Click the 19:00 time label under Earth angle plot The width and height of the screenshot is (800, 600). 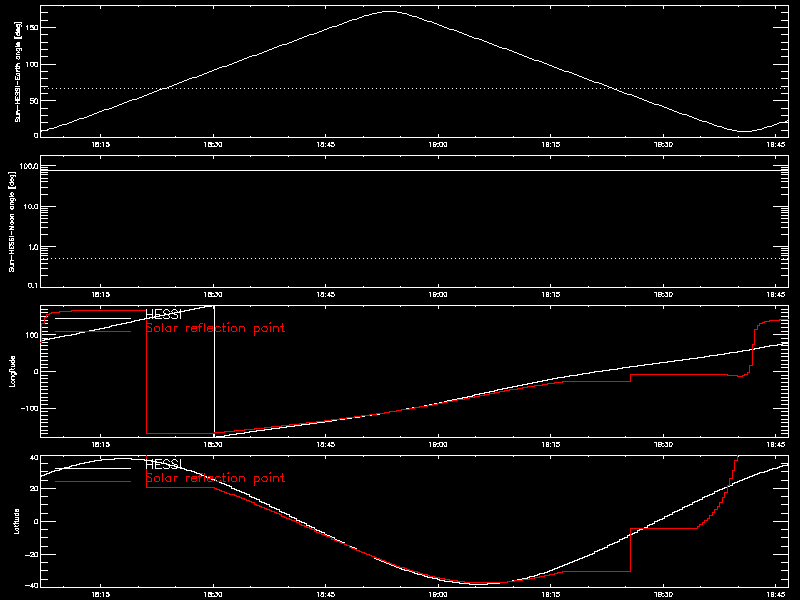pyautogui.click(x=438, y=144)
